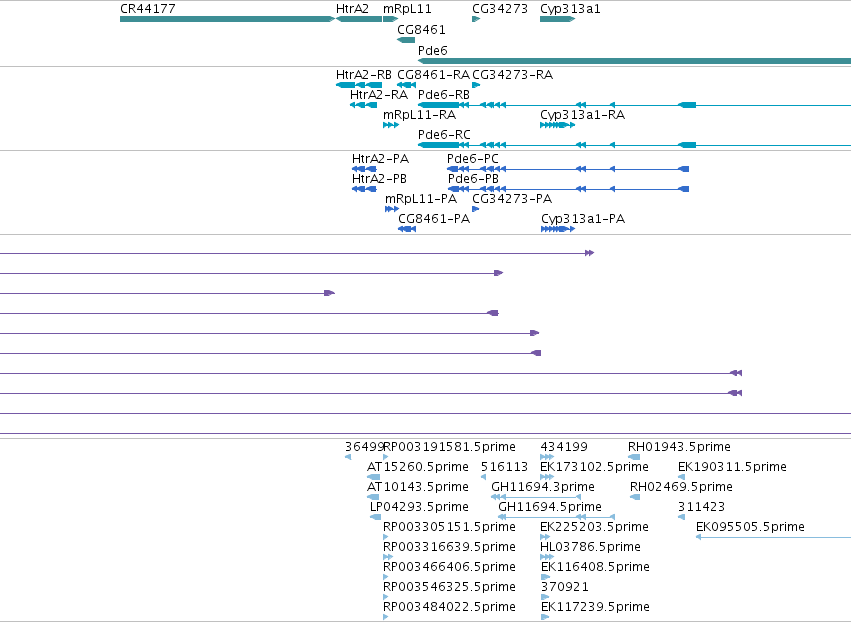The width and height of the screenshot is (851, 622).
Task: Select the 370921 feature label
Action: click(565, 587)
